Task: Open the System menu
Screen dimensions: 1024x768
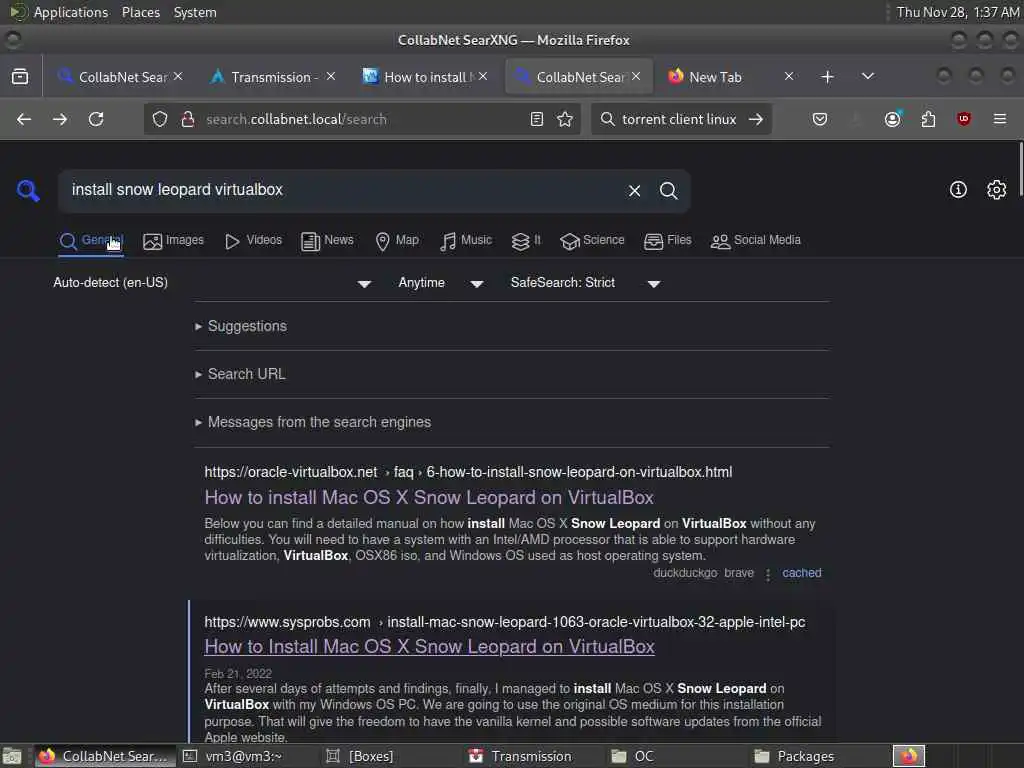Action: tap(195, 12)
